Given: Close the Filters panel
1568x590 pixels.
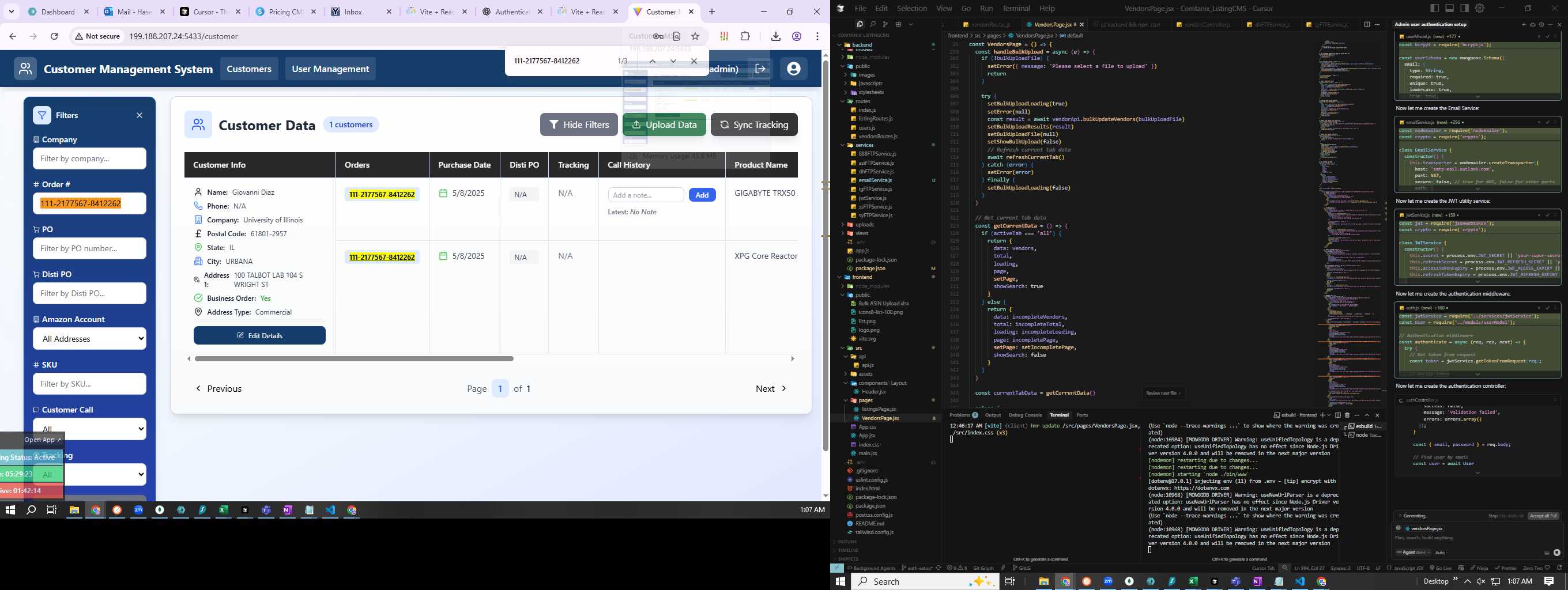Looking at the screenshot, I should 140,115.
